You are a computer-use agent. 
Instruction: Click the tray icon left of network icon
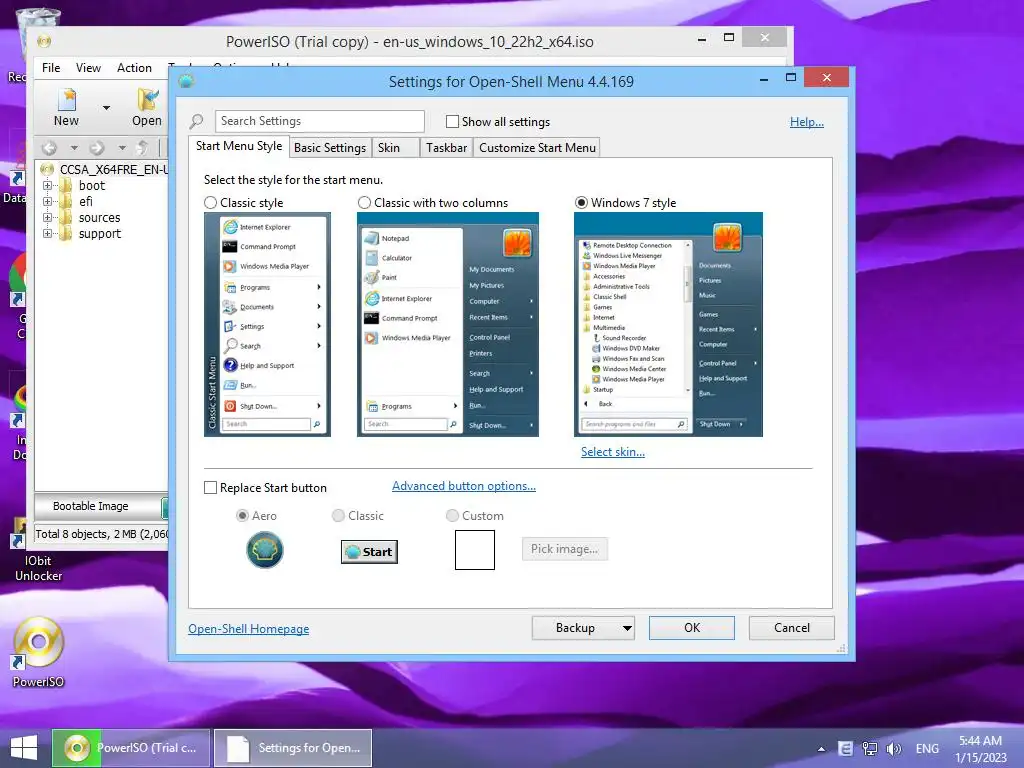845,748
